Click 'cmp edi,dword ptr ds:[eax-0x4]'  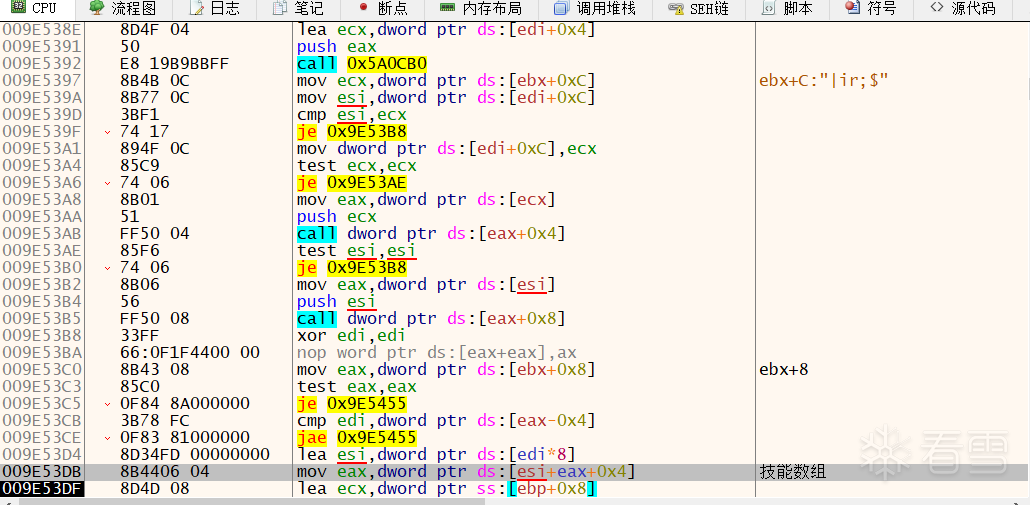coord(446,420)
